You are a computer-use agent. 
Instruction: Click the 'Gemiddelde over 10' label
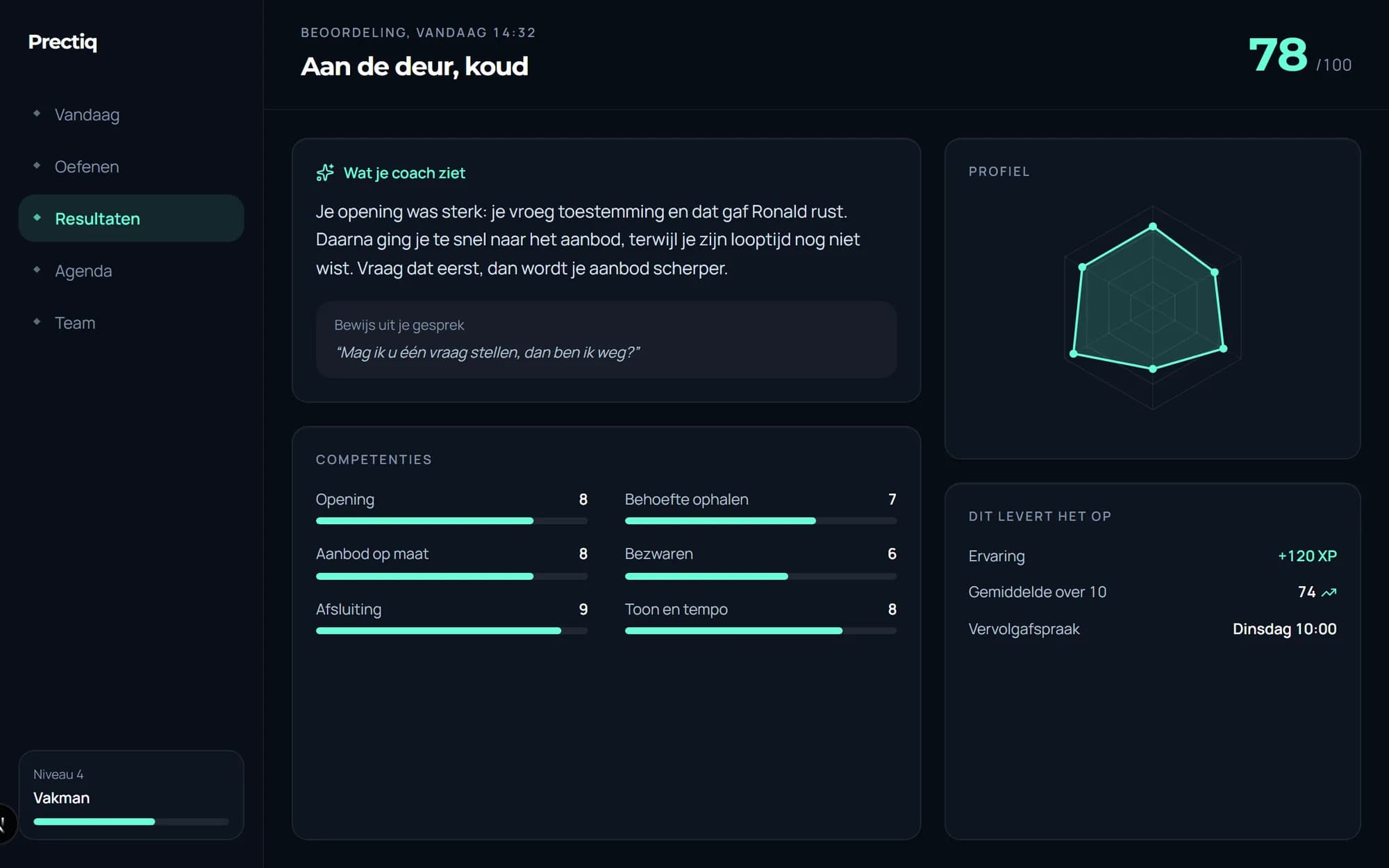[x=1037, y=592]
